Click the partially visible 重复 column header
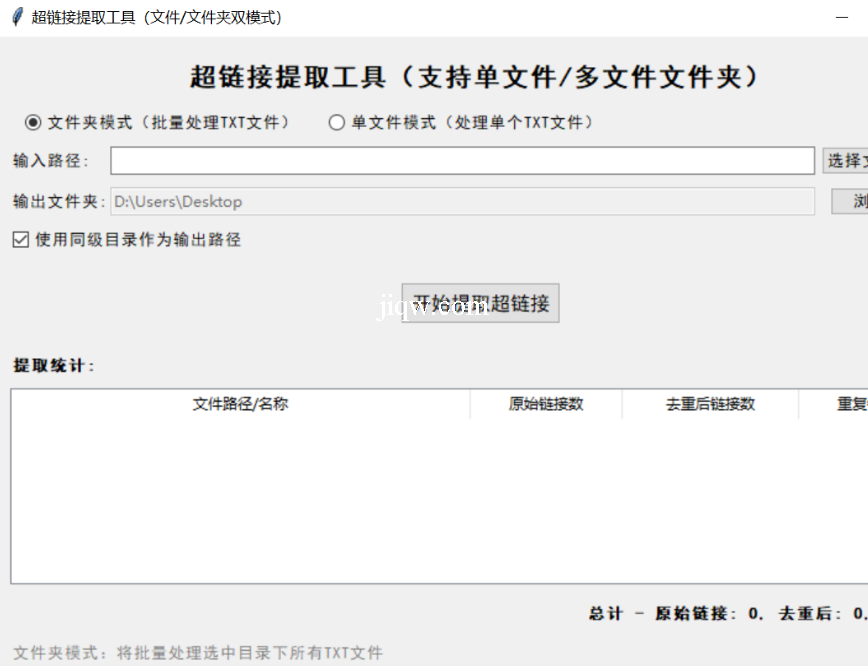 (x=849, y=404)
